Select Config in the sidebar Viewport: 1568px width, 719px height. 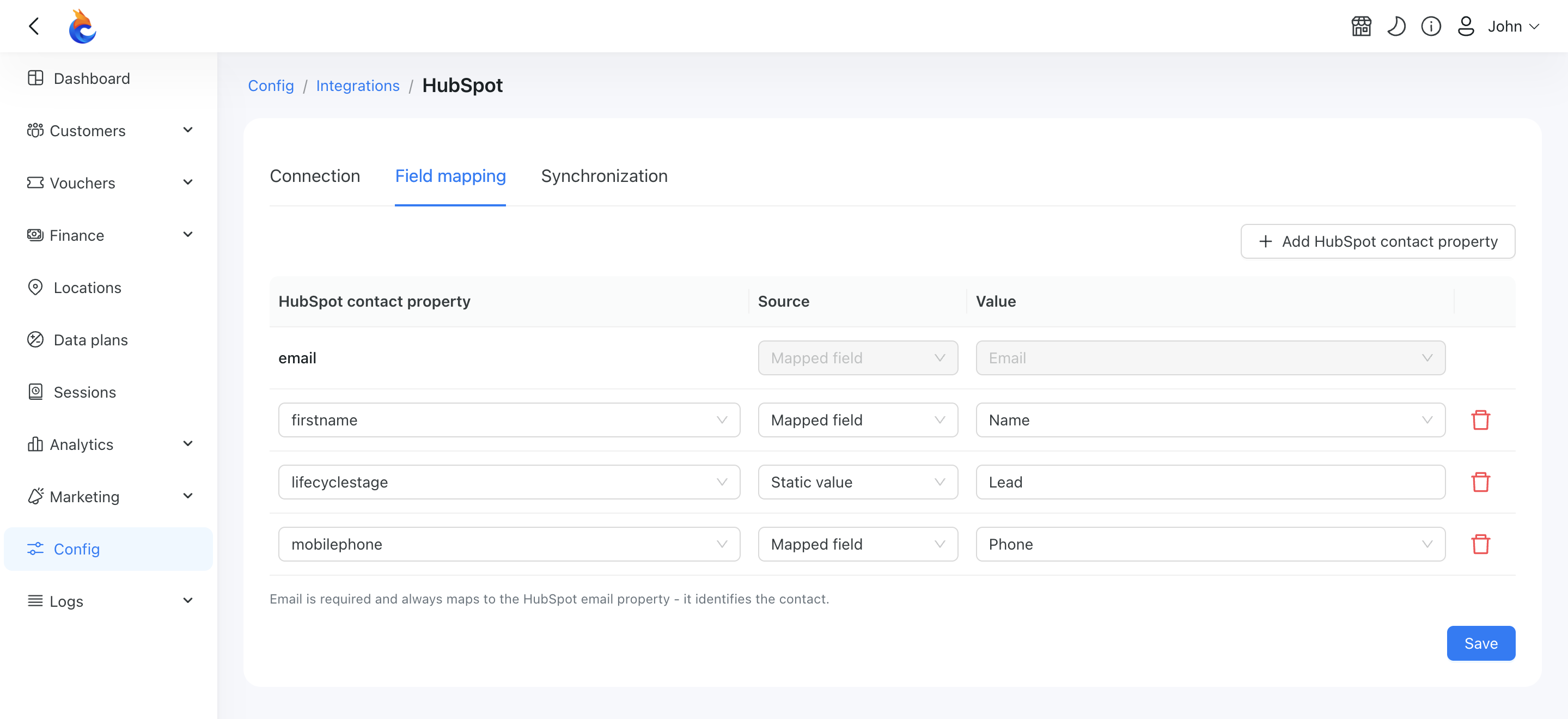(108, 549)
